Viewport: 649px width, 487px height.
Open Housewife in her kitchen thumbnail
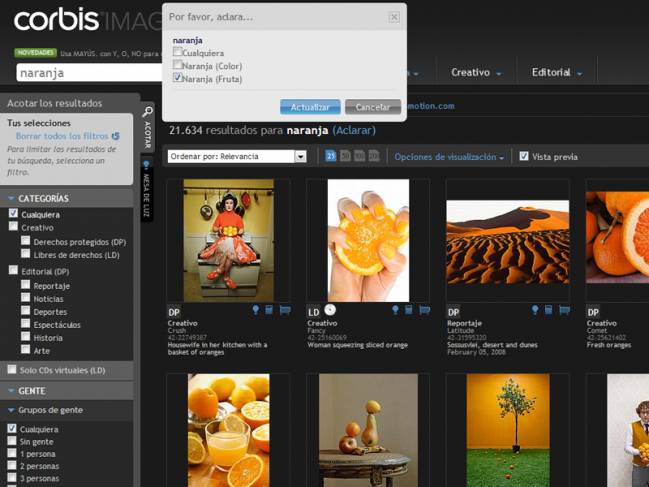click(x=228, y=240)
